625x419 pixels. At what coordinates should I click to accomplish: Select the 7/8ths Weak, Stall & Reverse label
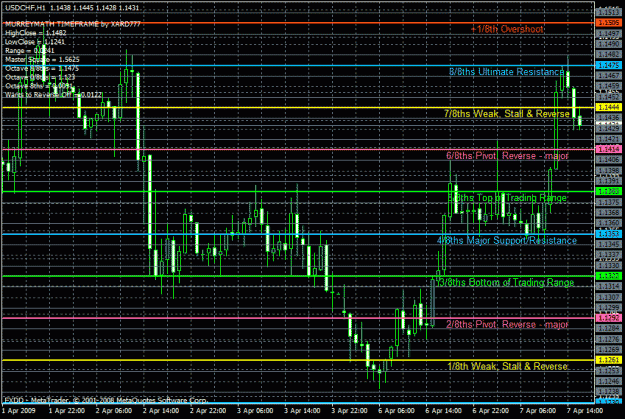[507, 114]
